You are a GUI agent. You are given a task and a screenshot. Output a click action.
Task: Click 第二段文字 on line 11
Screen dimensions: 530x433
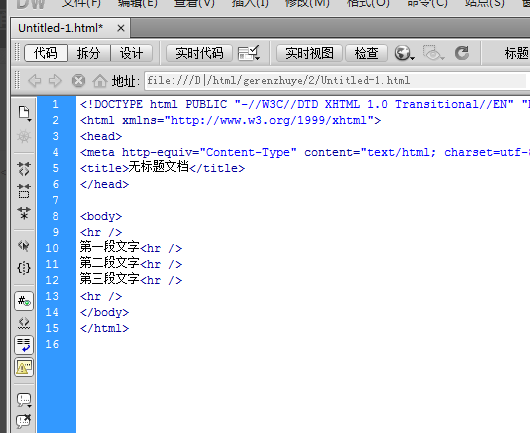point(110,263)
